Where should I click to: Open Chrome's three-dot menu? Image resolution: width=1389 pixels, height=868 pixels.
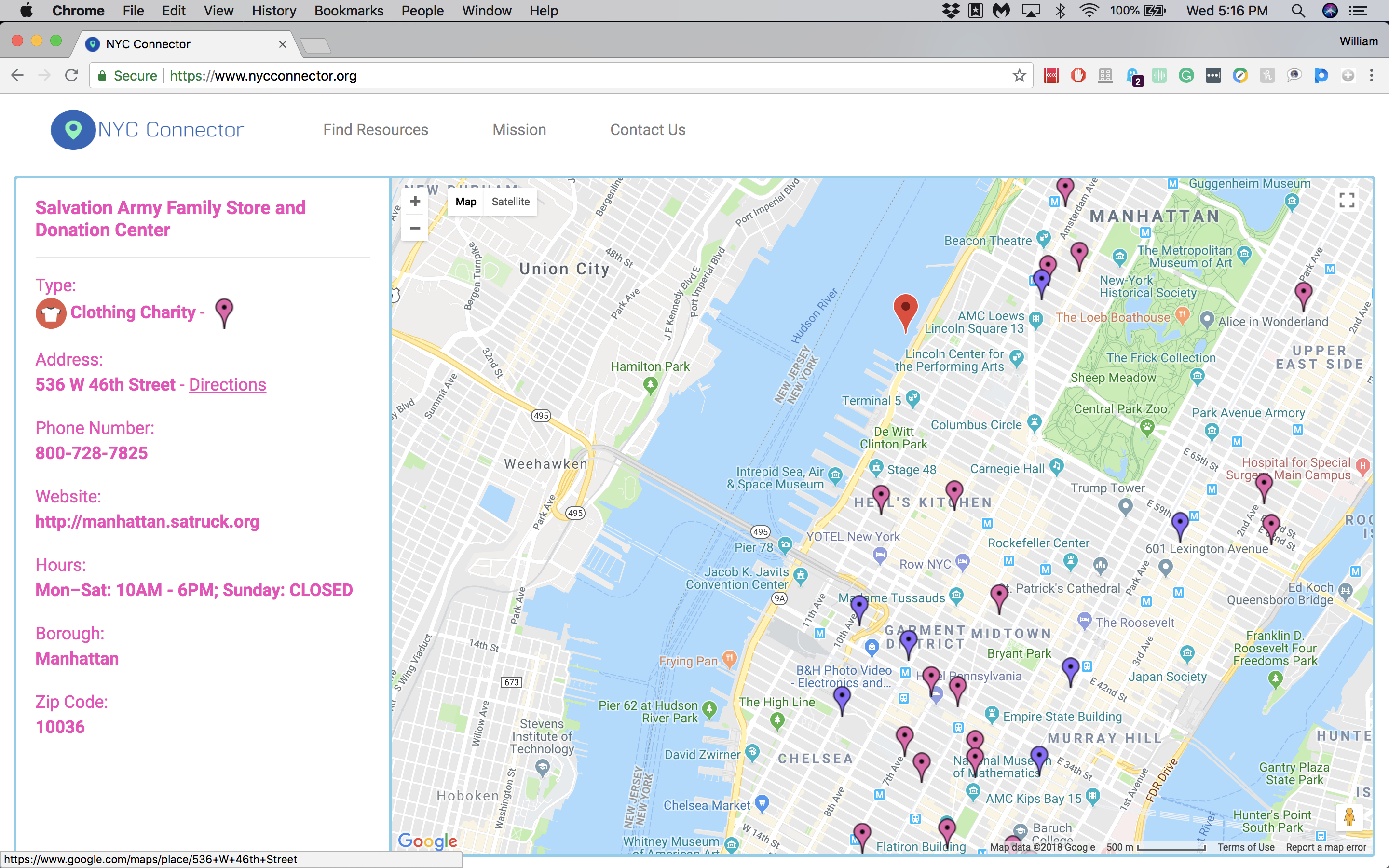coord(1372,76)
